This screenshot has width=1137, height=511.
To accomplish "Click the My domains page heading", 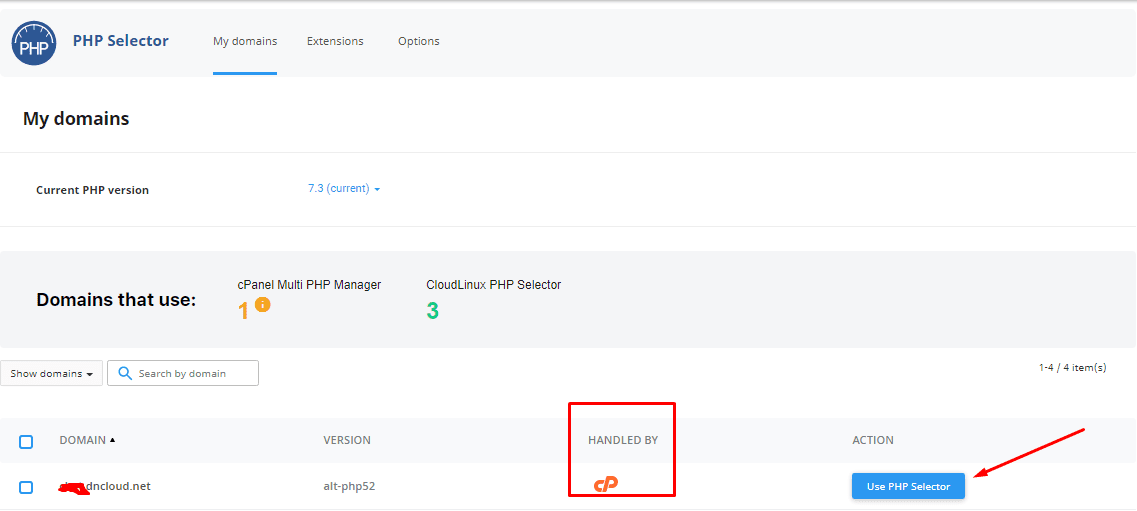I will [x=76, y=119].
